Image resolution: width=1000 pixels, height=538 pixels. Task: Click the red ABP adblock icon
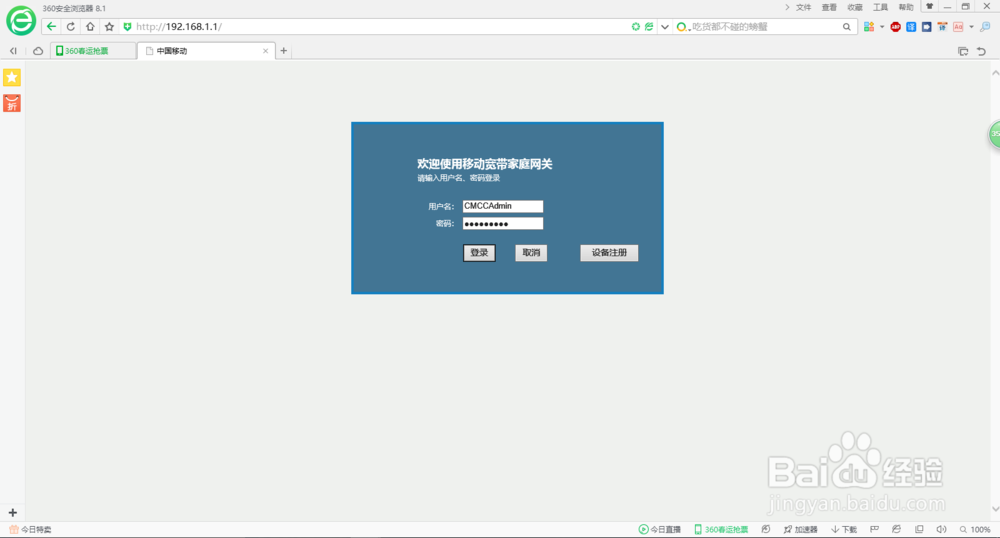895,27
